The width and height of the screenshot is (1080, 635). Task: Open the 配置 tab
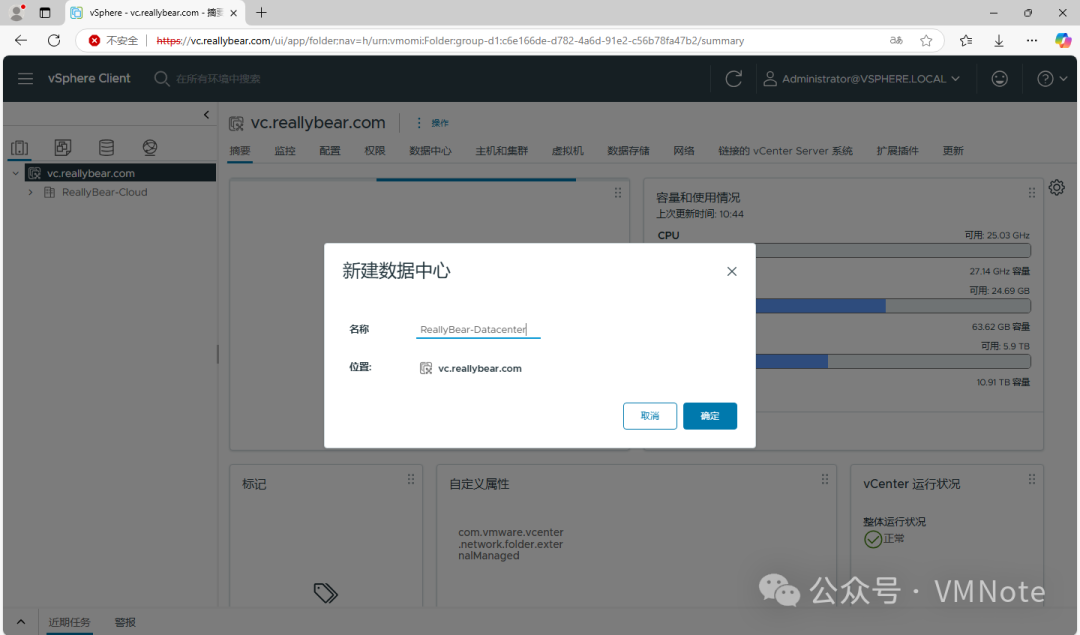click(330, 151)
